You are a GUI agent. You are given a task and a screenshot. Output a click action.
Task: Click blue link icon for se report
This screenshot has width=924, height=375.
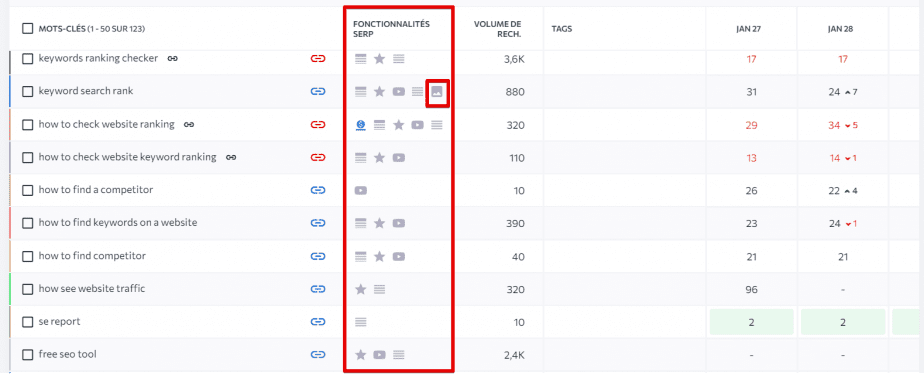[318, 322]
